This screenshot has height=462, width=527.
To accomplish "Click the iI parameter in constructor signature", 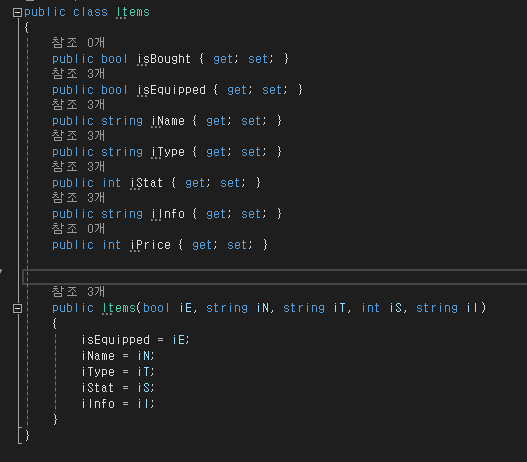I will [x=472, y=308].
